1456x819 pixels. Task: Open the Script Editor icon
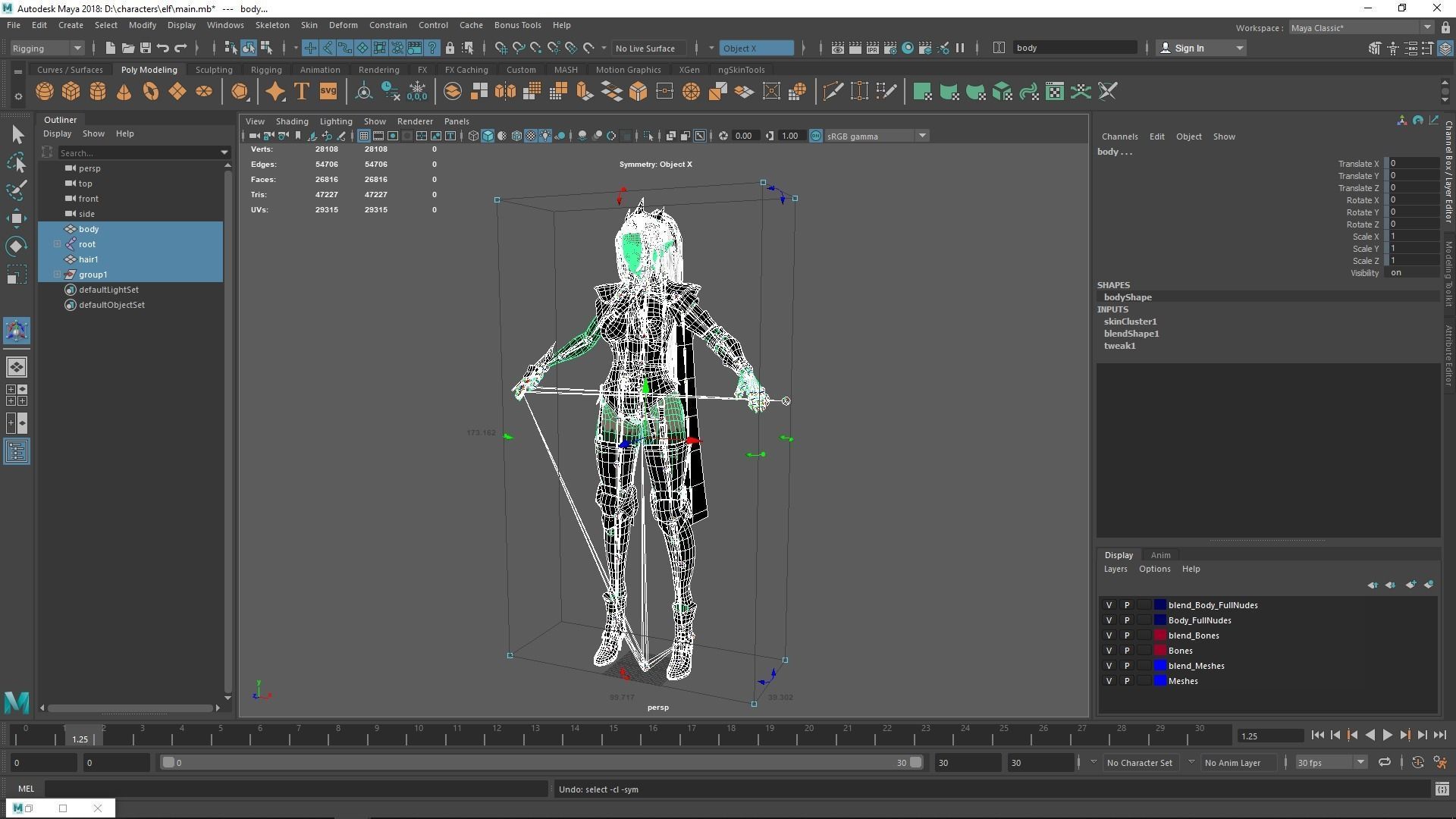pyautogui.click(x=1442, y=789)
